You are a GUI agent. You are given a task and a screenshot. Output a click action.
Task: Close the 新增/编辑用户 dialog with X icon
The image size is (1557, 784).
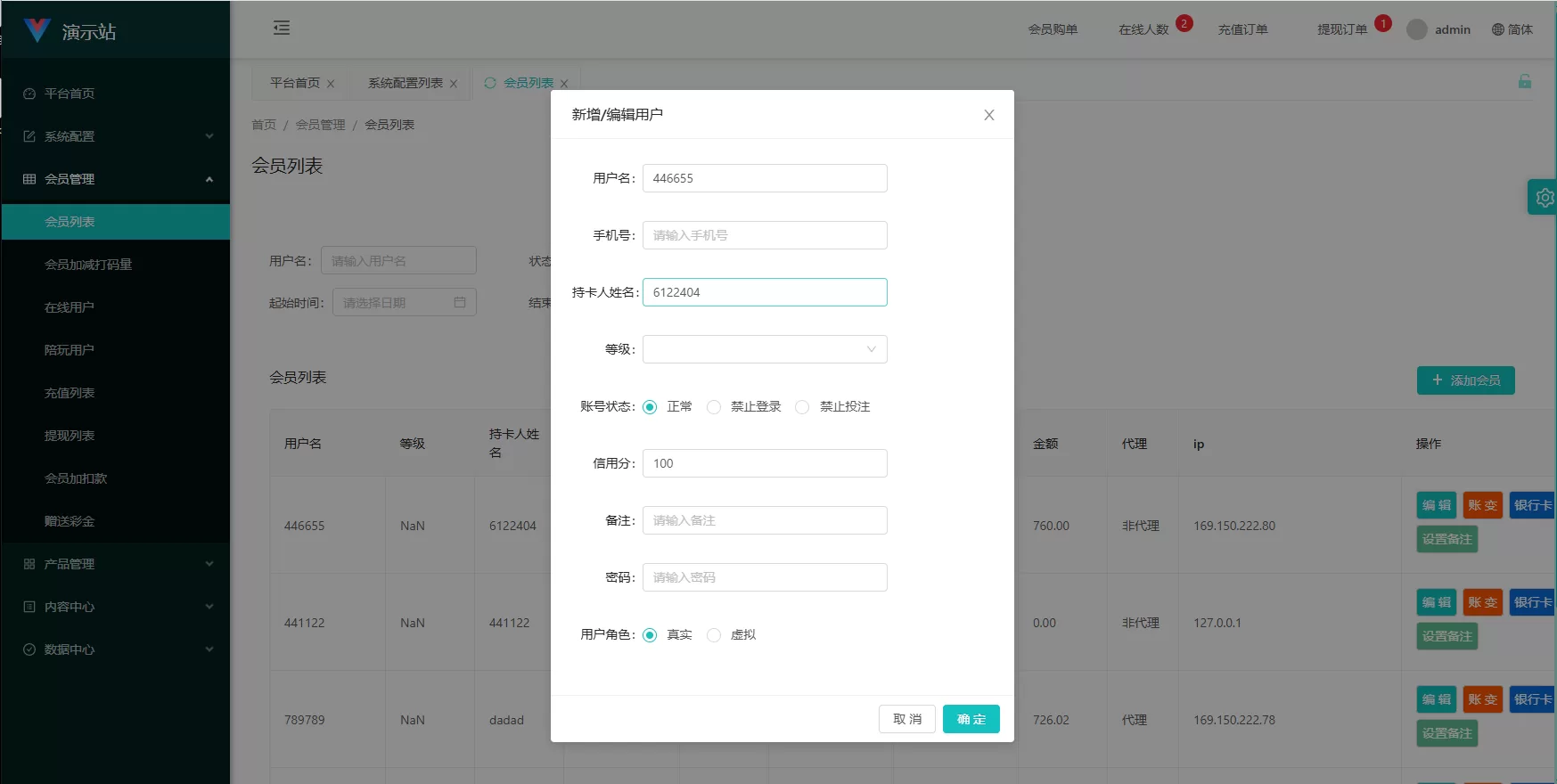pyautogui.click(x=988, y=115)
